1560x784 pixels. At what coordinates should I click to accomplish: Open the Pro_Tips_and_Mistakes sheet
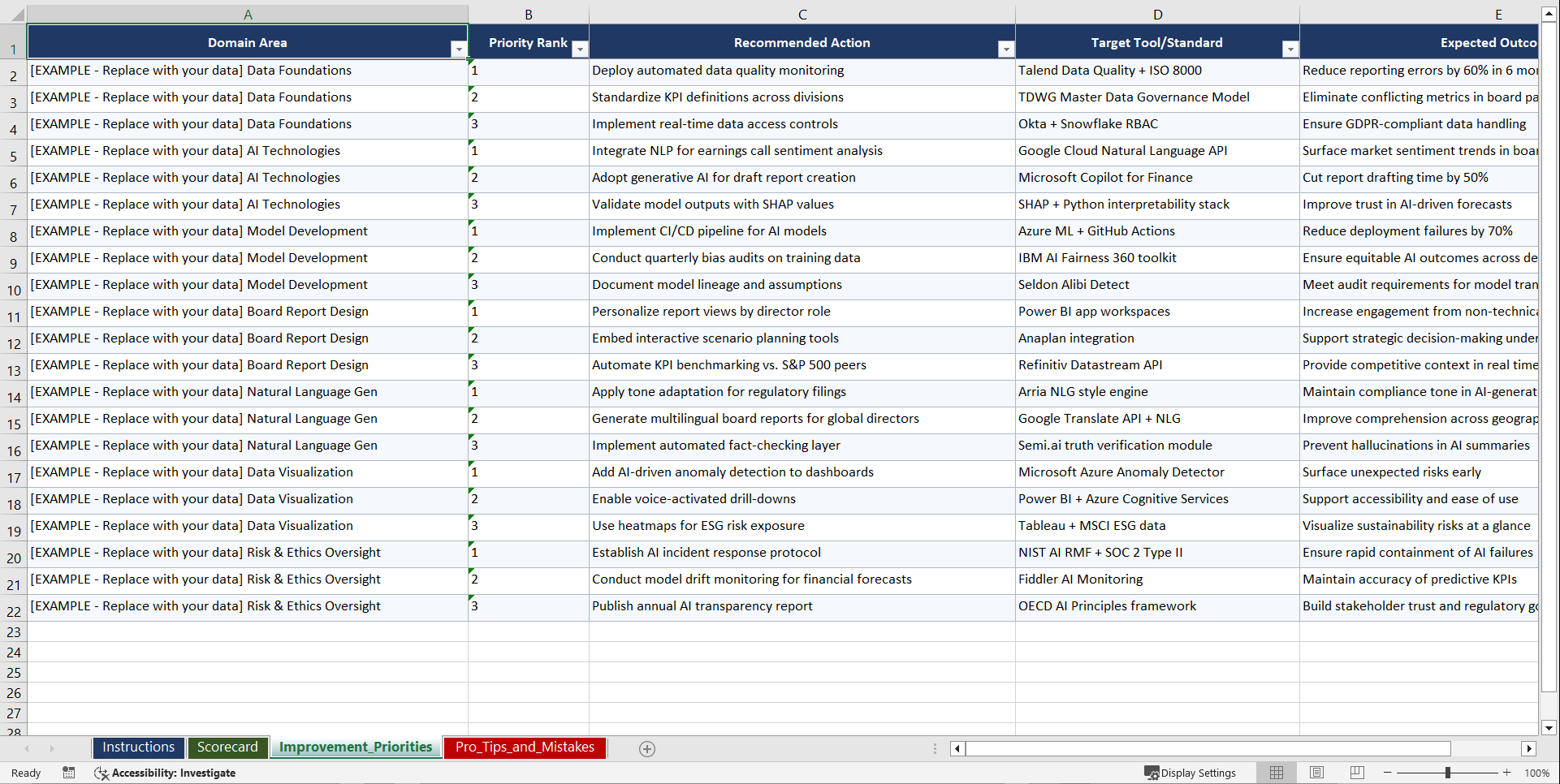click(524, 747)
